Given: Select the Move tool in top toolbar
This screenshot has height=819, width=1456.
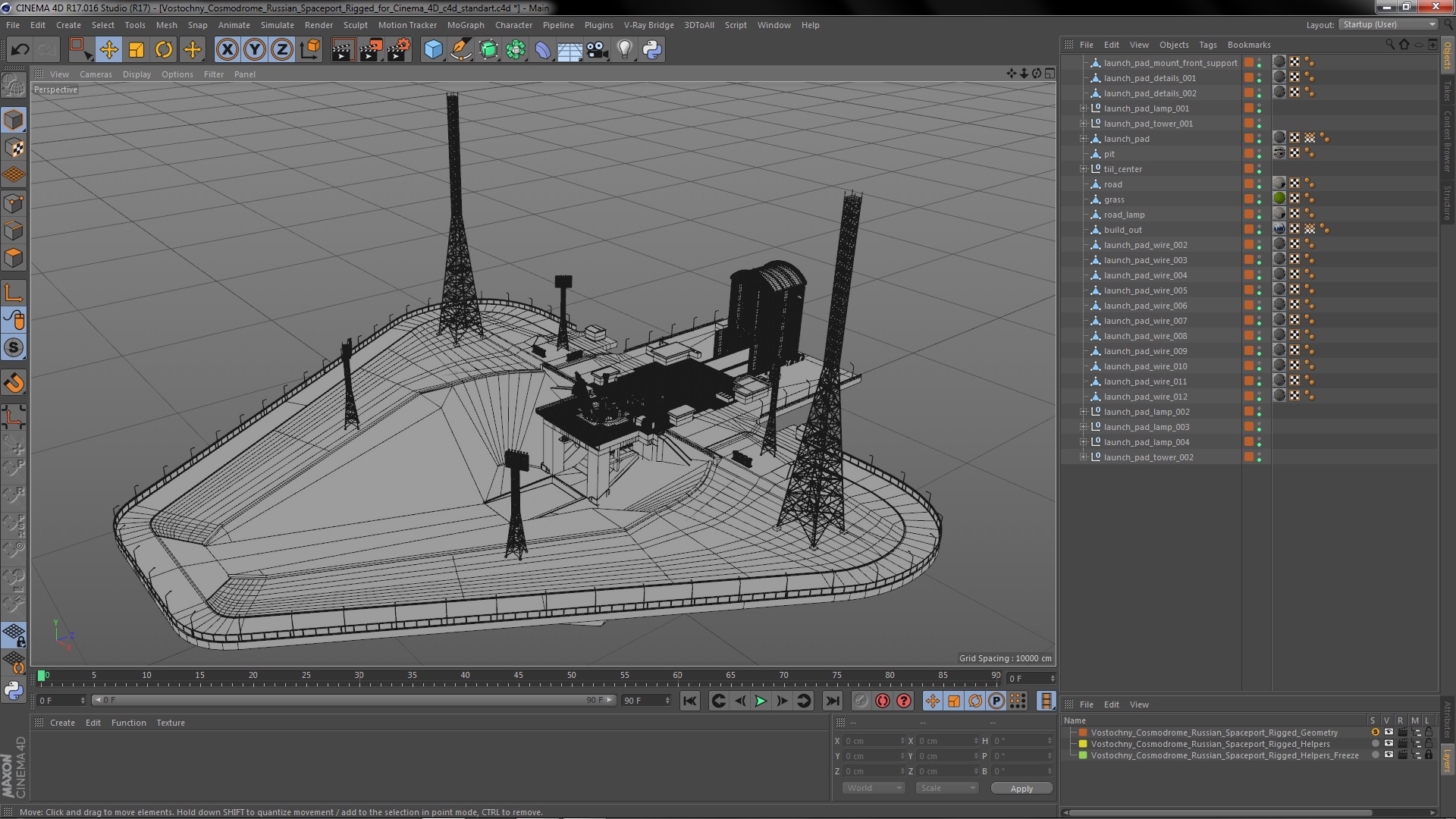Looking at the screenshot, I should tap(108, 50).
